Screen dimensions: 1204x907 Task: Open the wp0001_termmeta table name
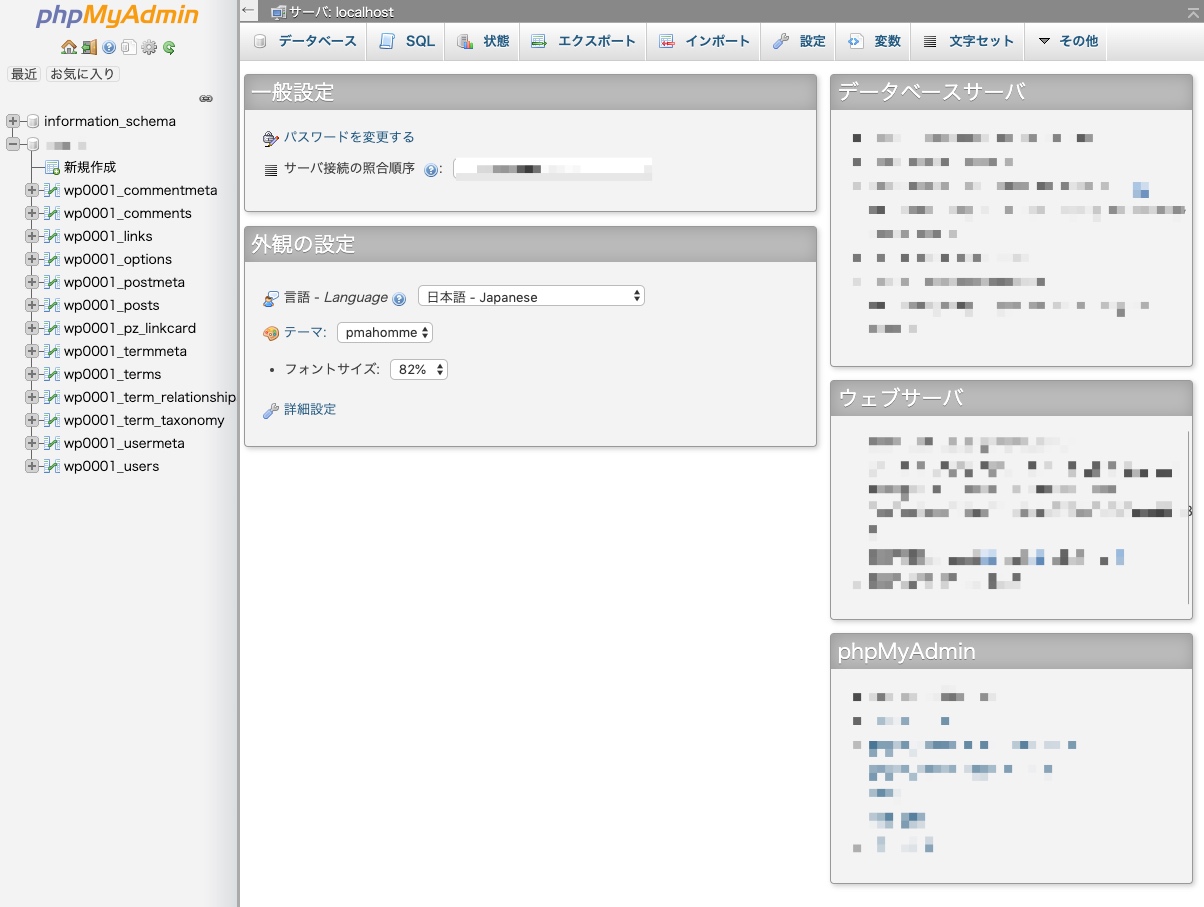[x=125, y=351]
